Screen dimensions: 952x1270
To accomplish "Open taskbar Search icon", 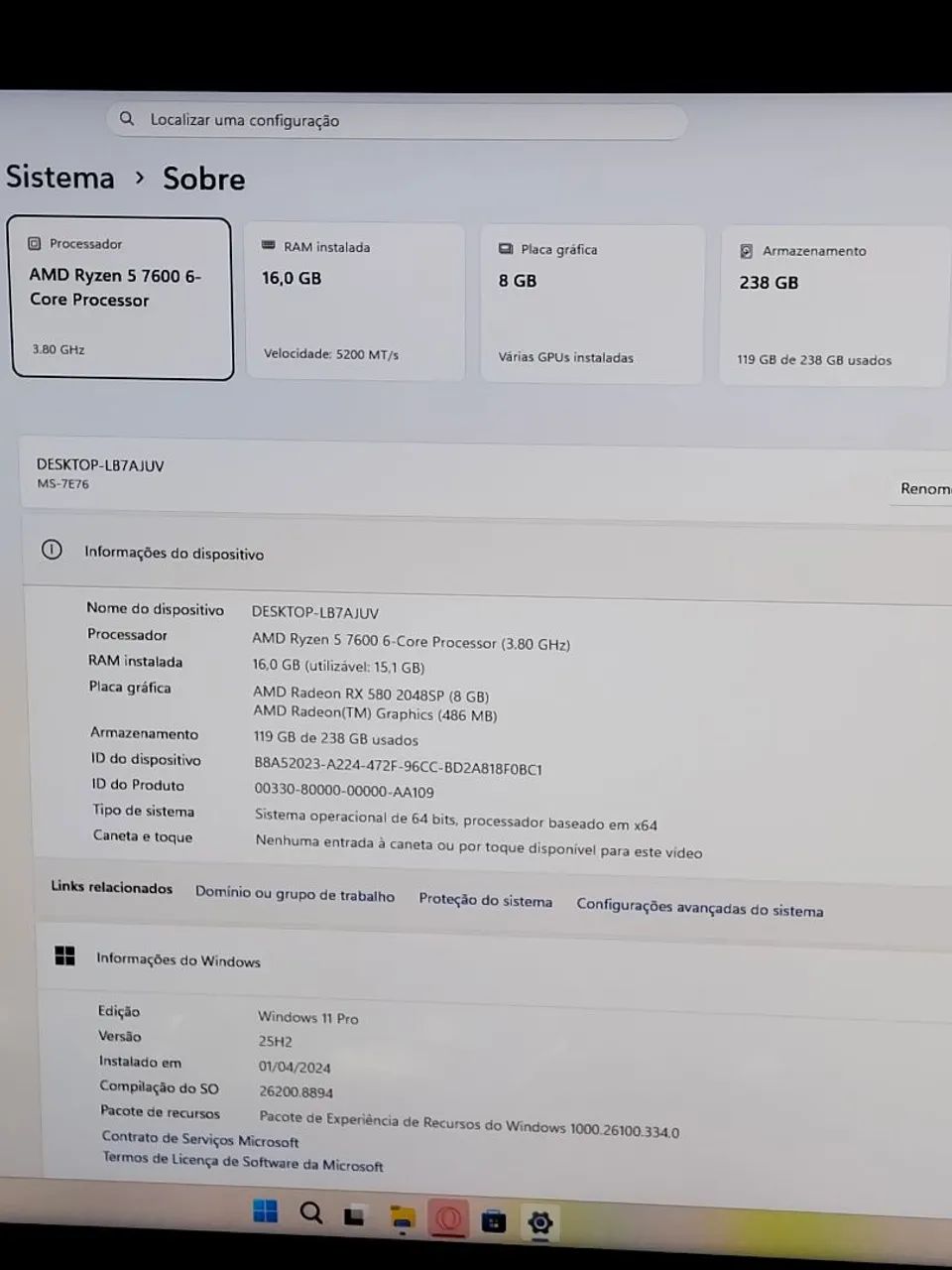I will (311, 1212).
